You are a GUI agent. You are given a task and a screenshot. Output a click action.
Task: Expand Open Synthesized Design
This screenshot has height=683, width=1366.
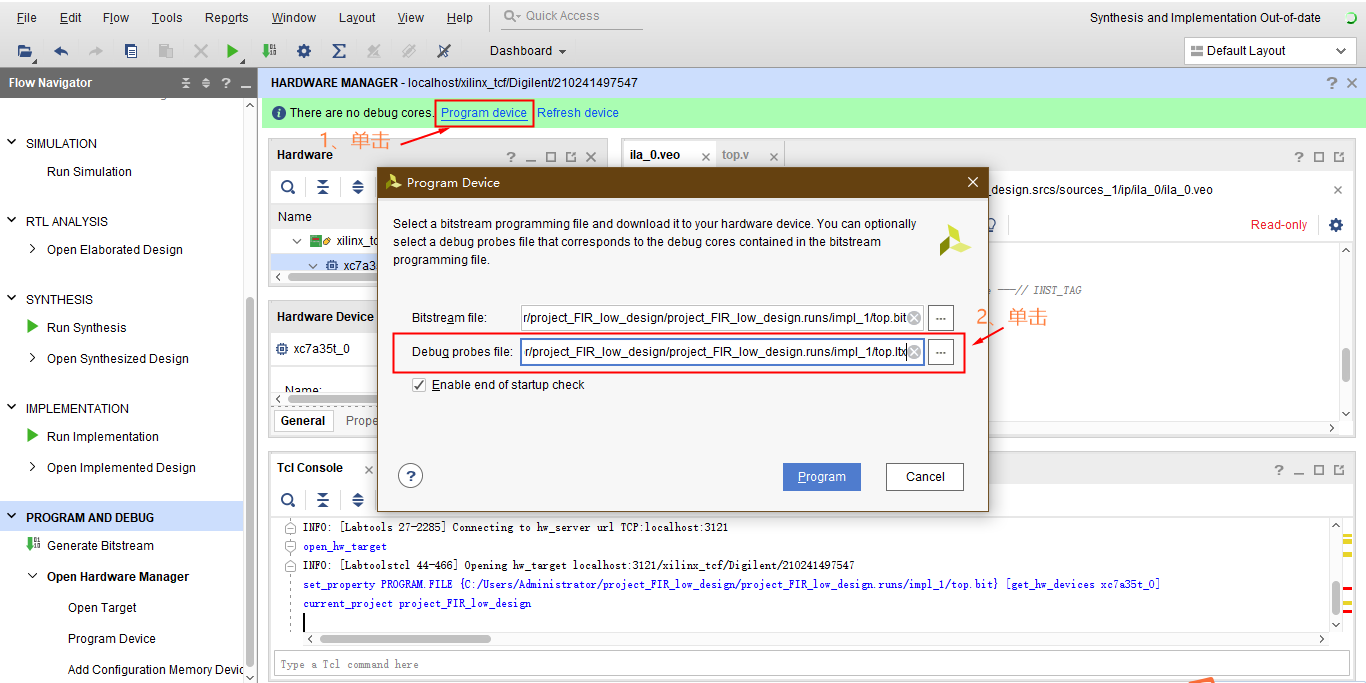33,359
